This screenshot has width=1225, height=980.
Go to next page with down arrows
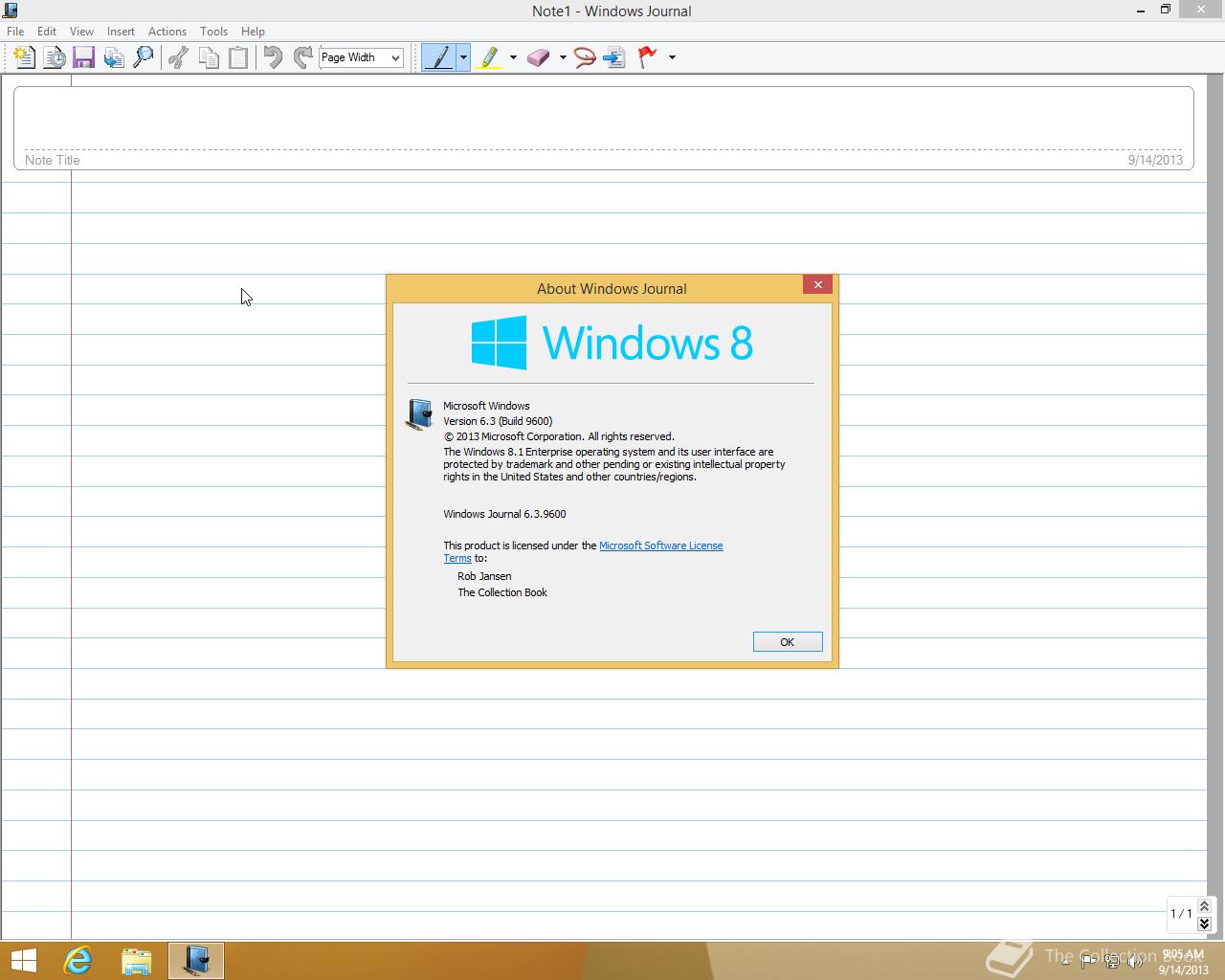point(1204,924)
